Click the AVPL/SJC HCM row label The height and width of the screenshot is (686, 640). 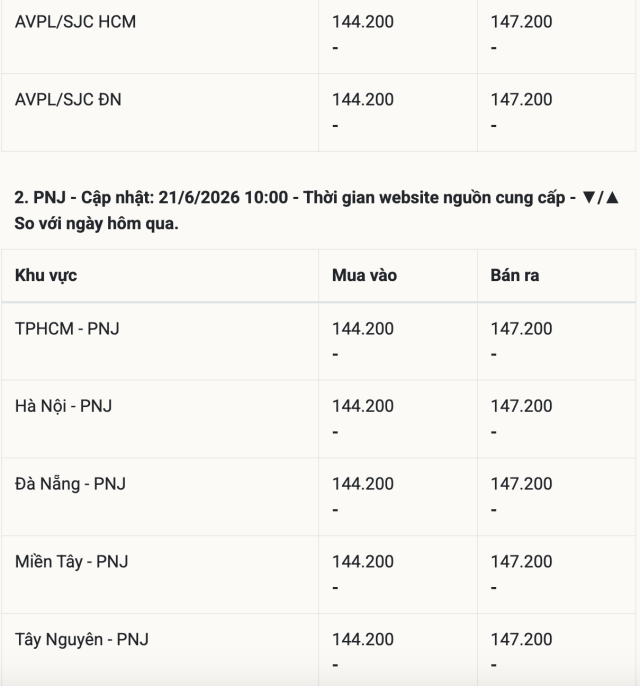[75, 22]
